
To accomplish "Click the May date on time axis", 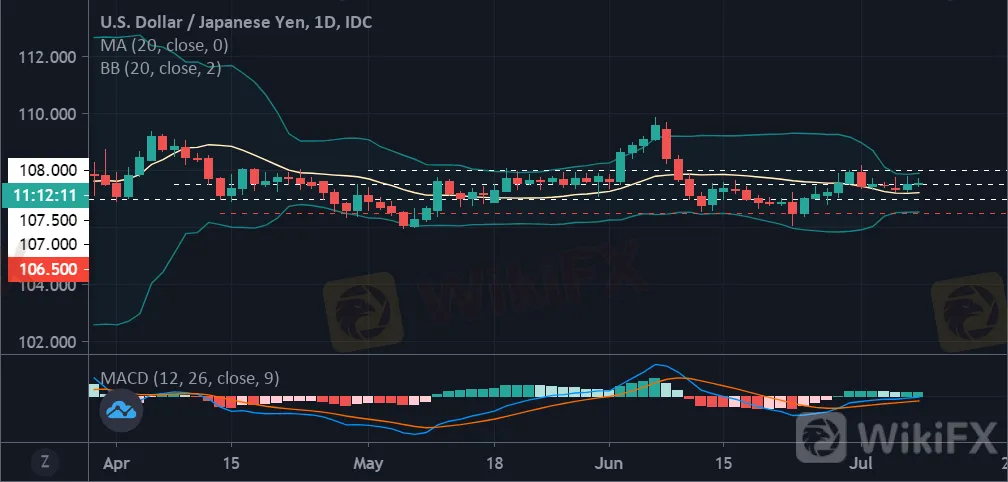I will 368,462.
